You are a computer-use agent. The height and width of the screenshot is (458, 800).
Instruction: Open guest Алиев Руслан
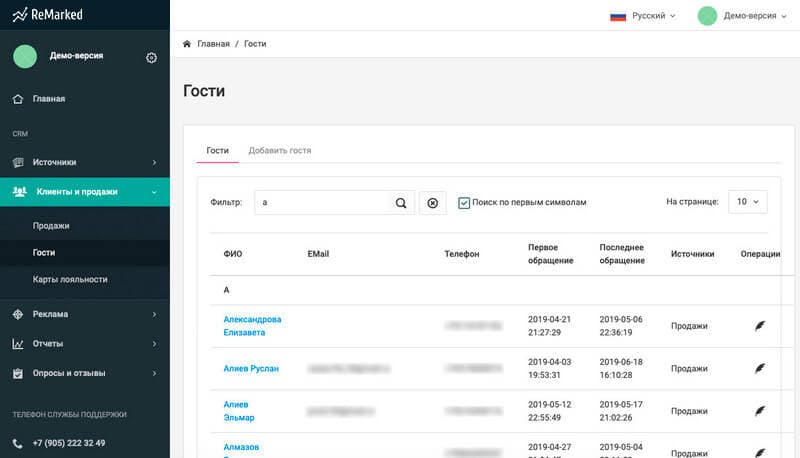point(251,368)
